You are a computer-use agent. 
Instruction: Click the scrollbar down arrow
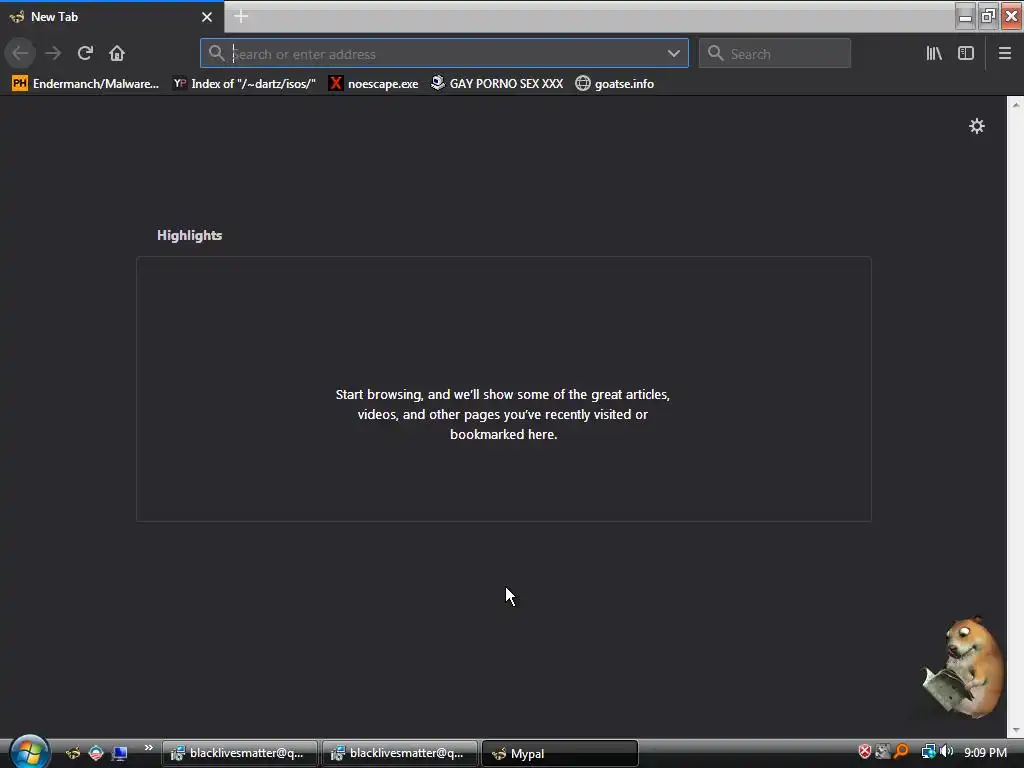(x=1016, y=730)
